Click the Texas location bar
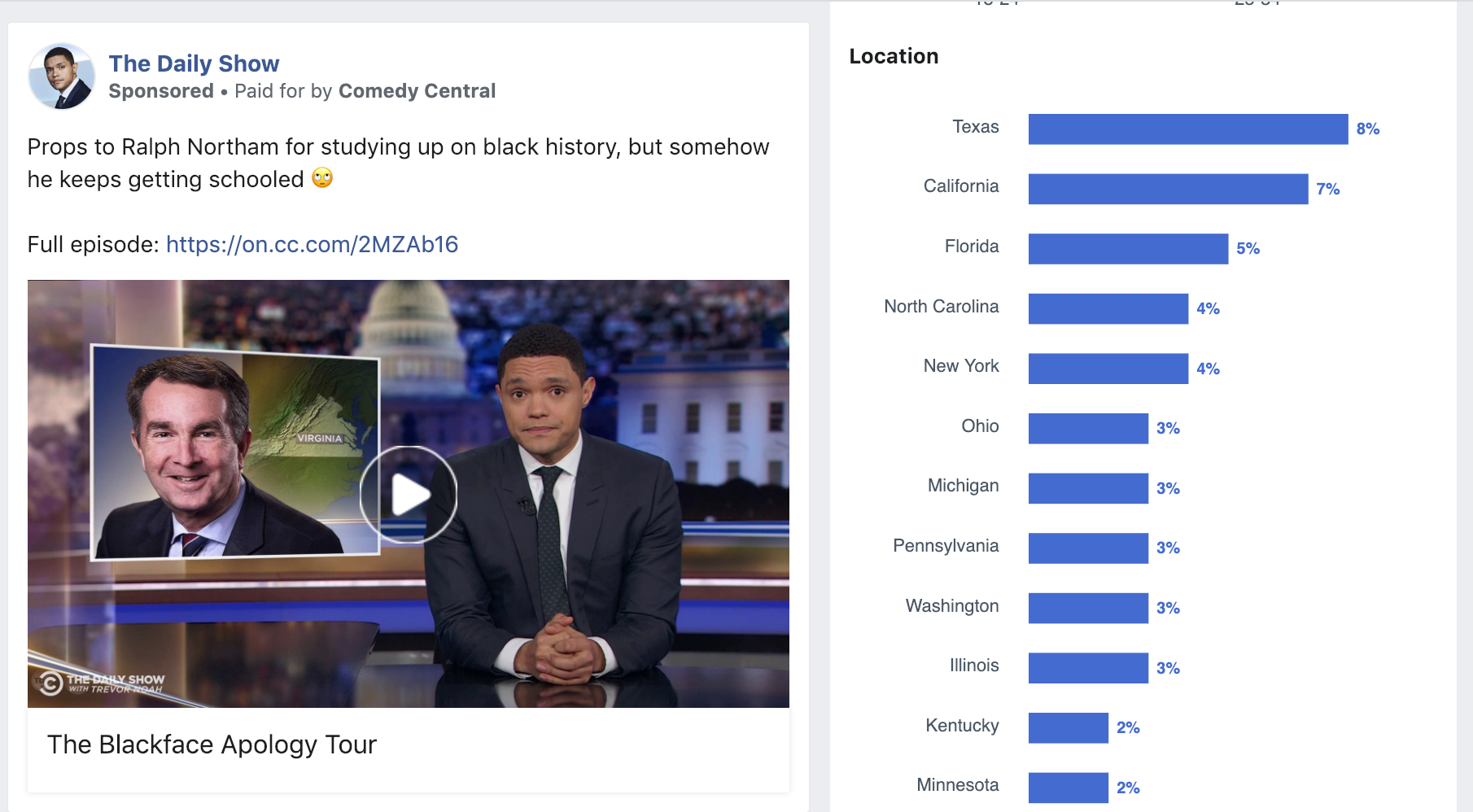The width and height of the screenshot is (1473, 812). coord(1187,129)
